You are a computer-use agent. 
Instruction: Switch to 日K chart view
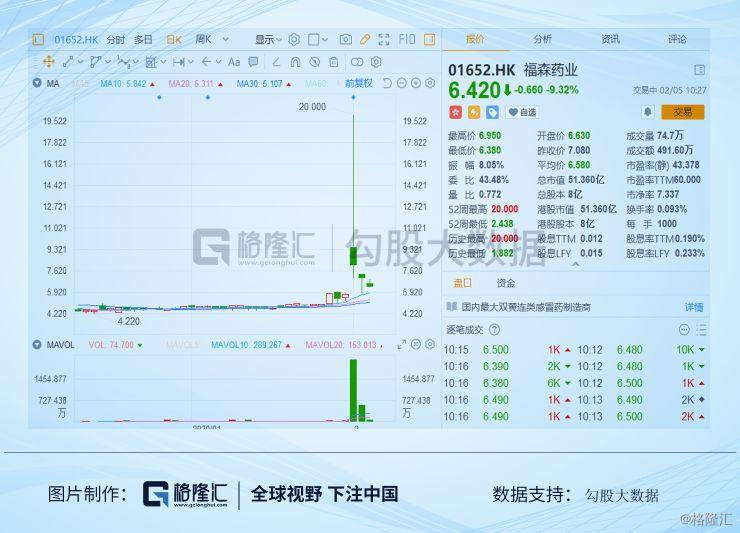pos(174,40)
